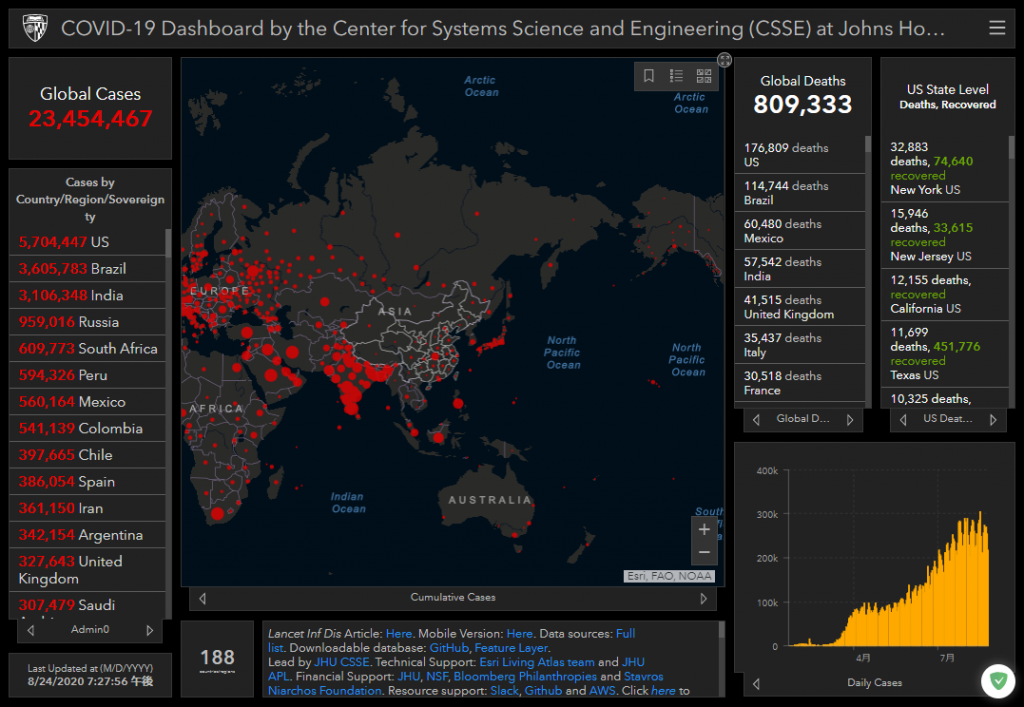Select the 3,106,348 India row

(x=88, y=295)
